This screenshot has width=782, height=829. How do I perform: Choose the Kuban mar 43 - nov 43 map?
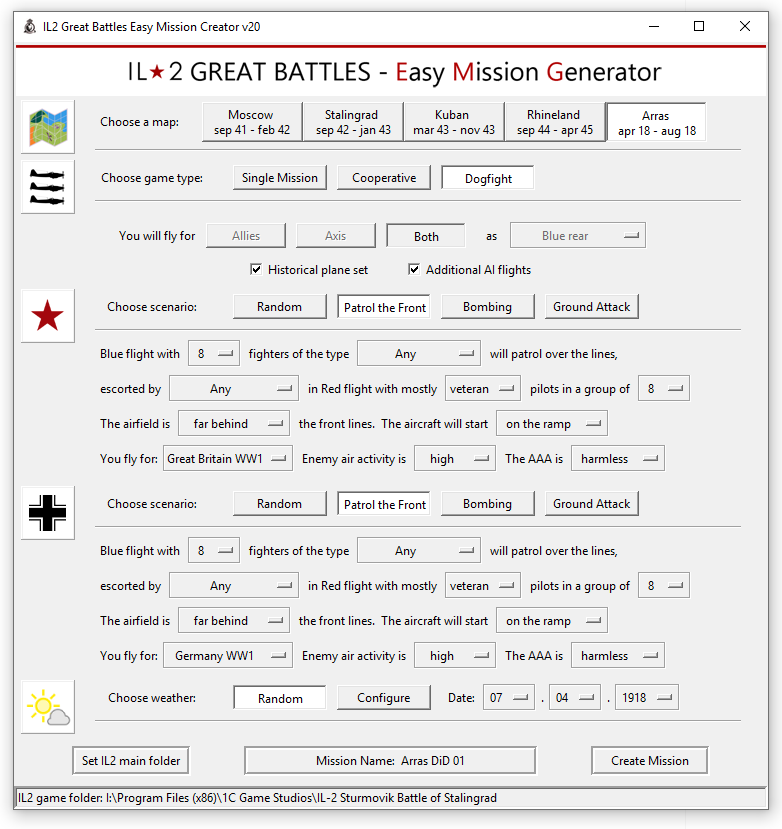point(454,122)
